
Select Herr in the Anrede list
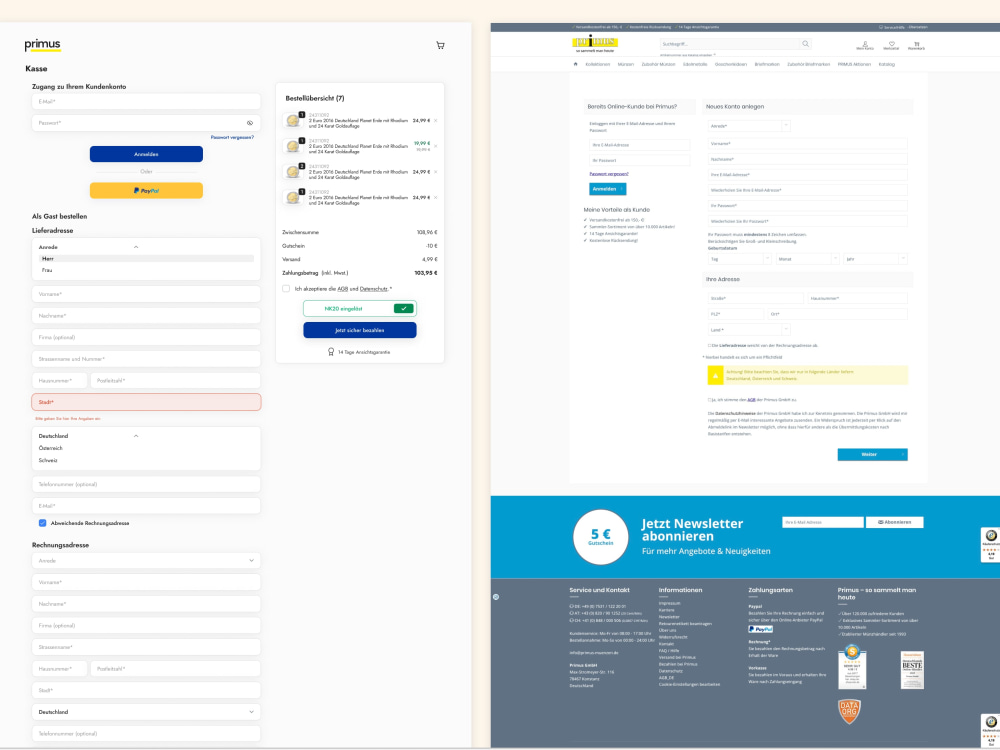click(x=147, y=258)
